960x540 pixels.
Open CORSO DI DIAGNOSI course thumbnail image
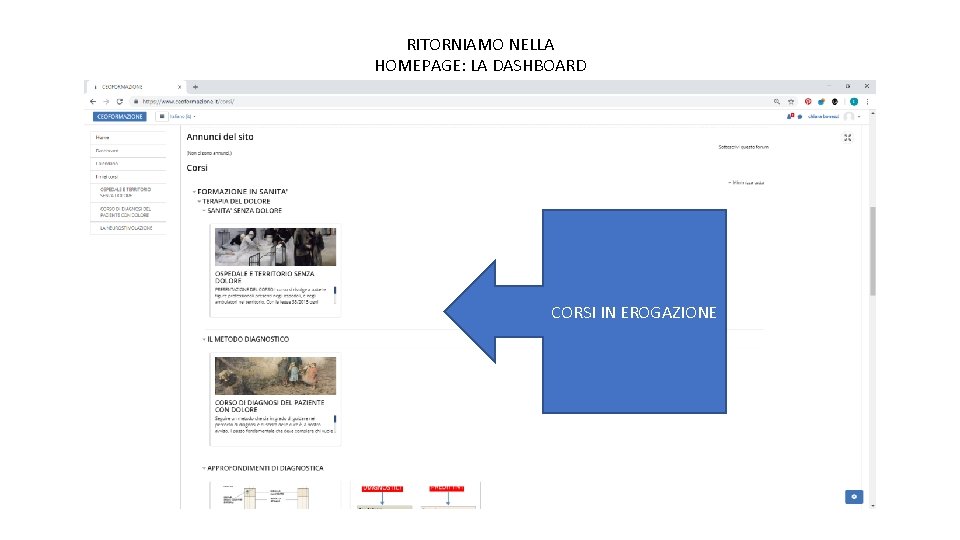tap(275, 376)
